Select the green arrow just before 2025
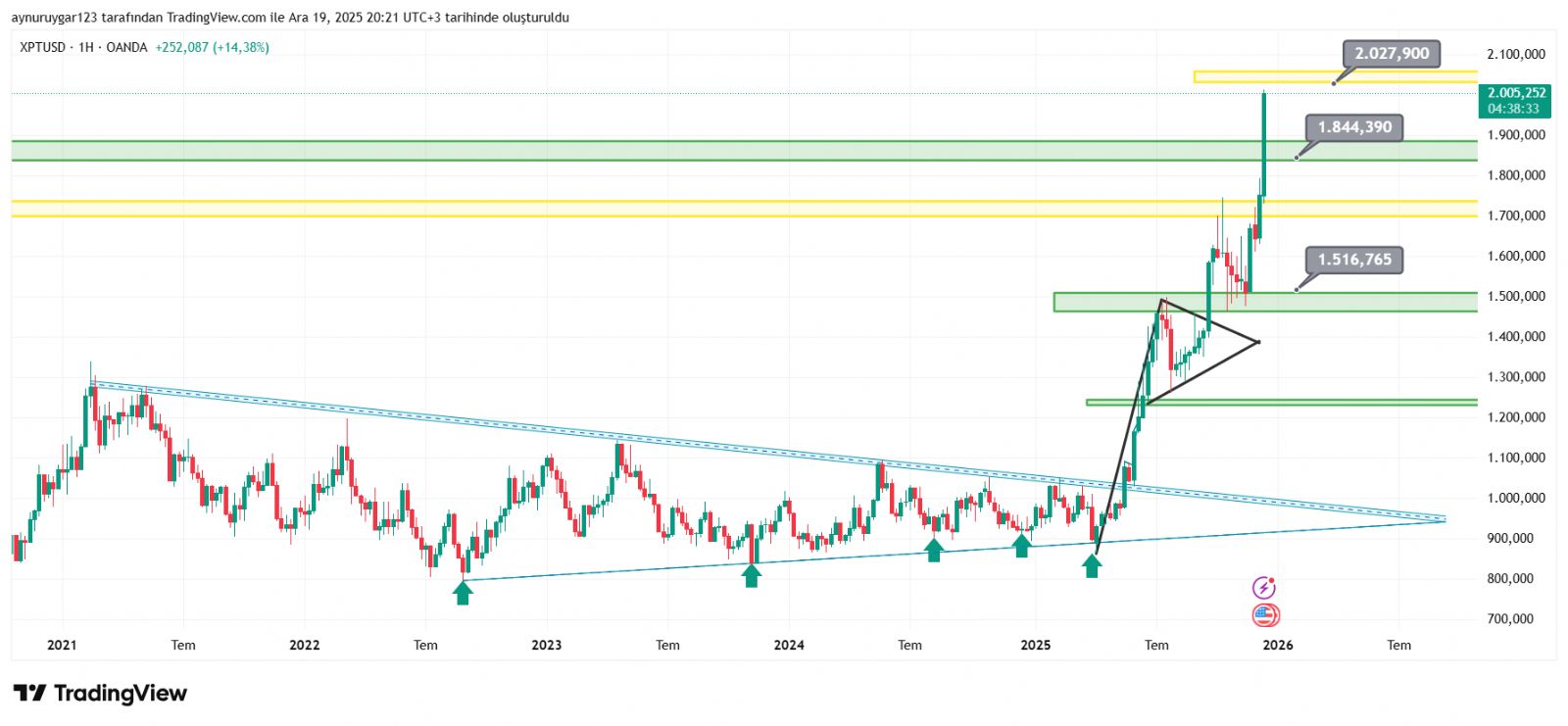The height and width of the screenshot is (726, 1568). [1022, 545]
